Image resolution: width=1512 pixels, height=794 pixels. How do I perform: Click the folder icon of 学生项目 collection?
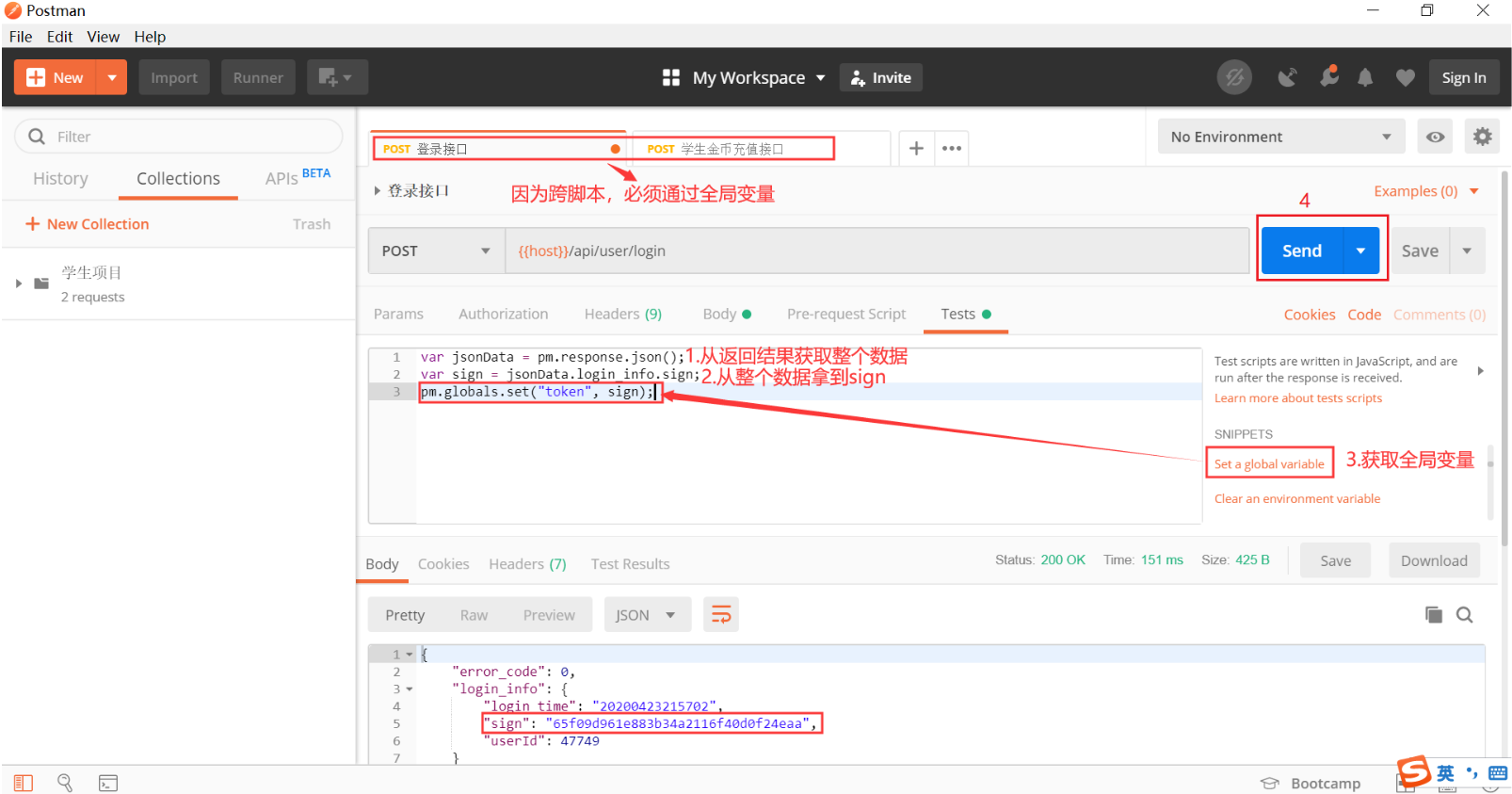(x=41, y=283)
